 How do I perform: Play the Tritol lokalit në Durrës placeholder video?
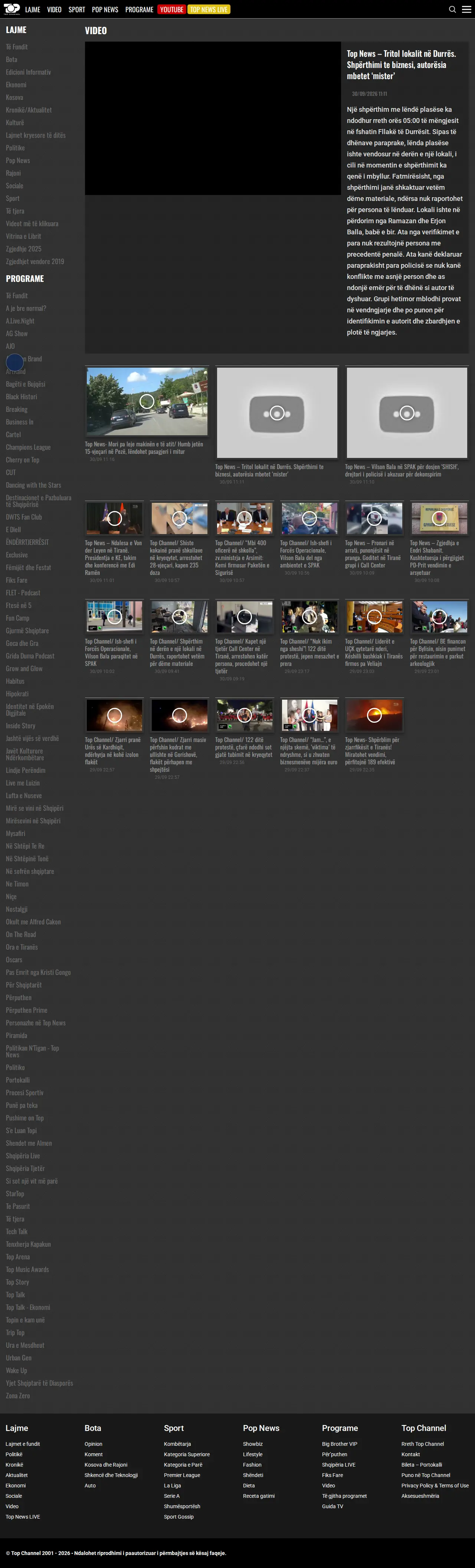pos(277,413)
